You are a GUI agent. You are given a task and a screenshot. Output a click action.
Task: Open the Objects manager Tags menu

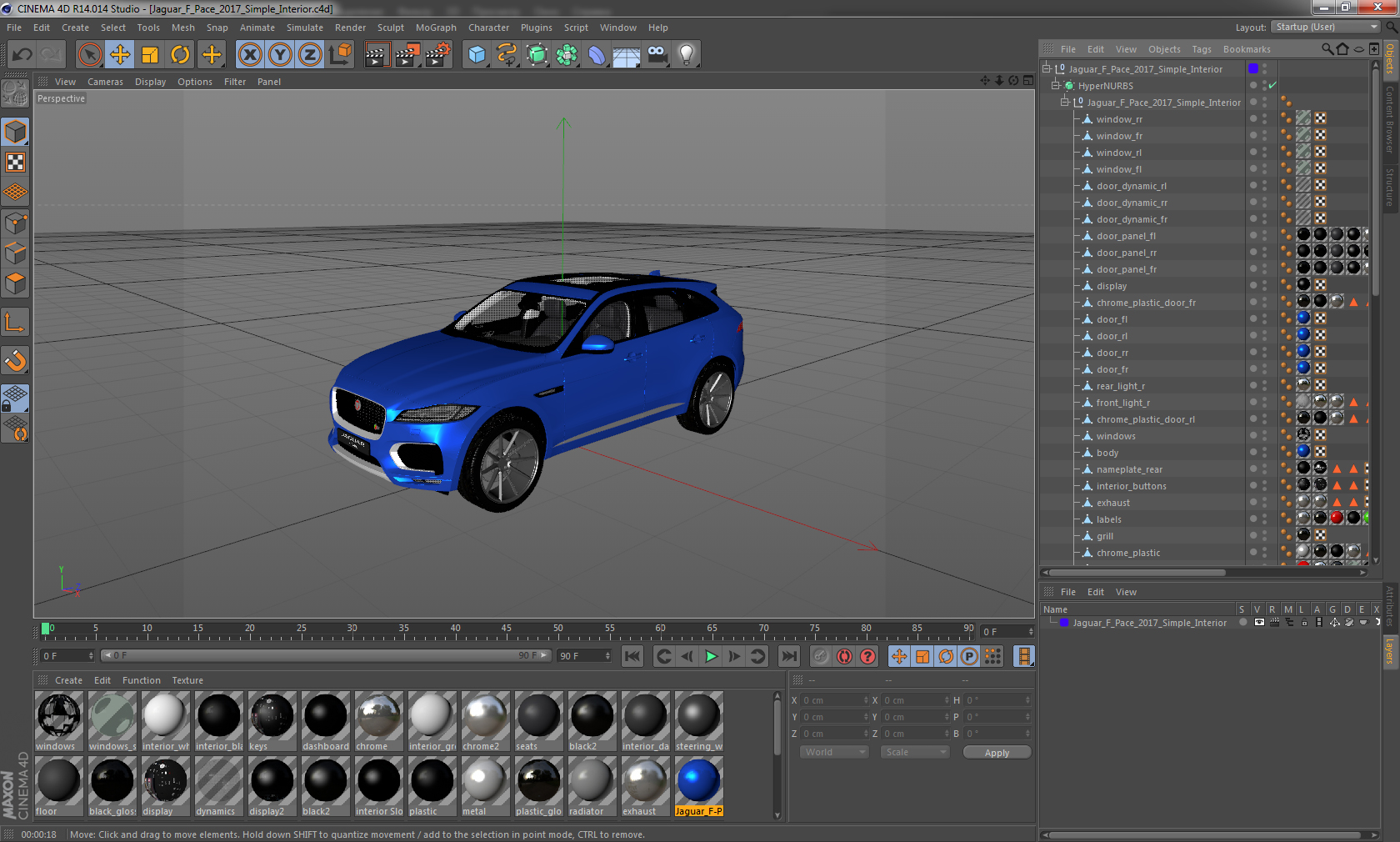1201,49
